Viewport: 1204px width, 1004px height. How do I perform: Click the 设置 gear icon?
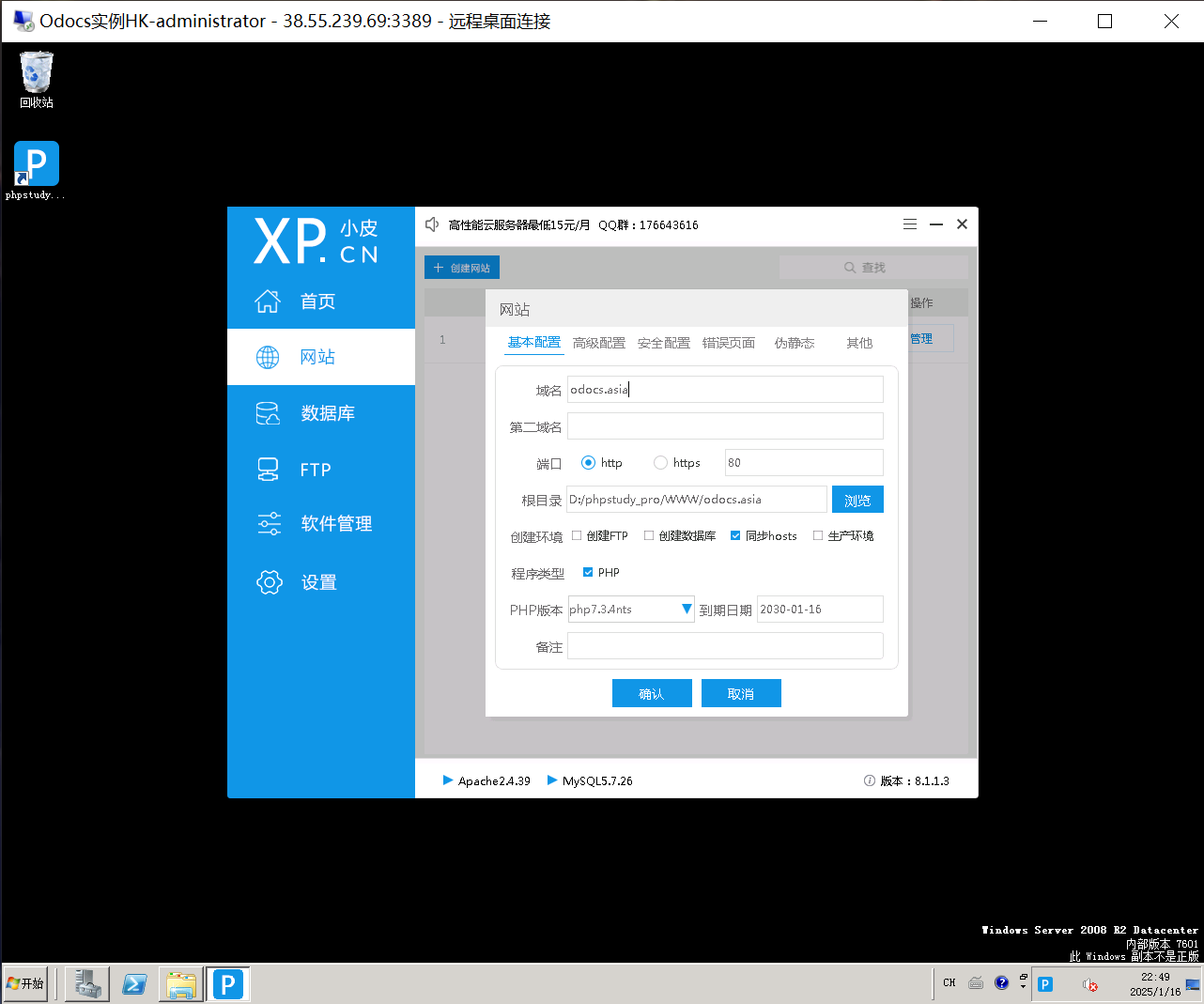click(269, 582)
